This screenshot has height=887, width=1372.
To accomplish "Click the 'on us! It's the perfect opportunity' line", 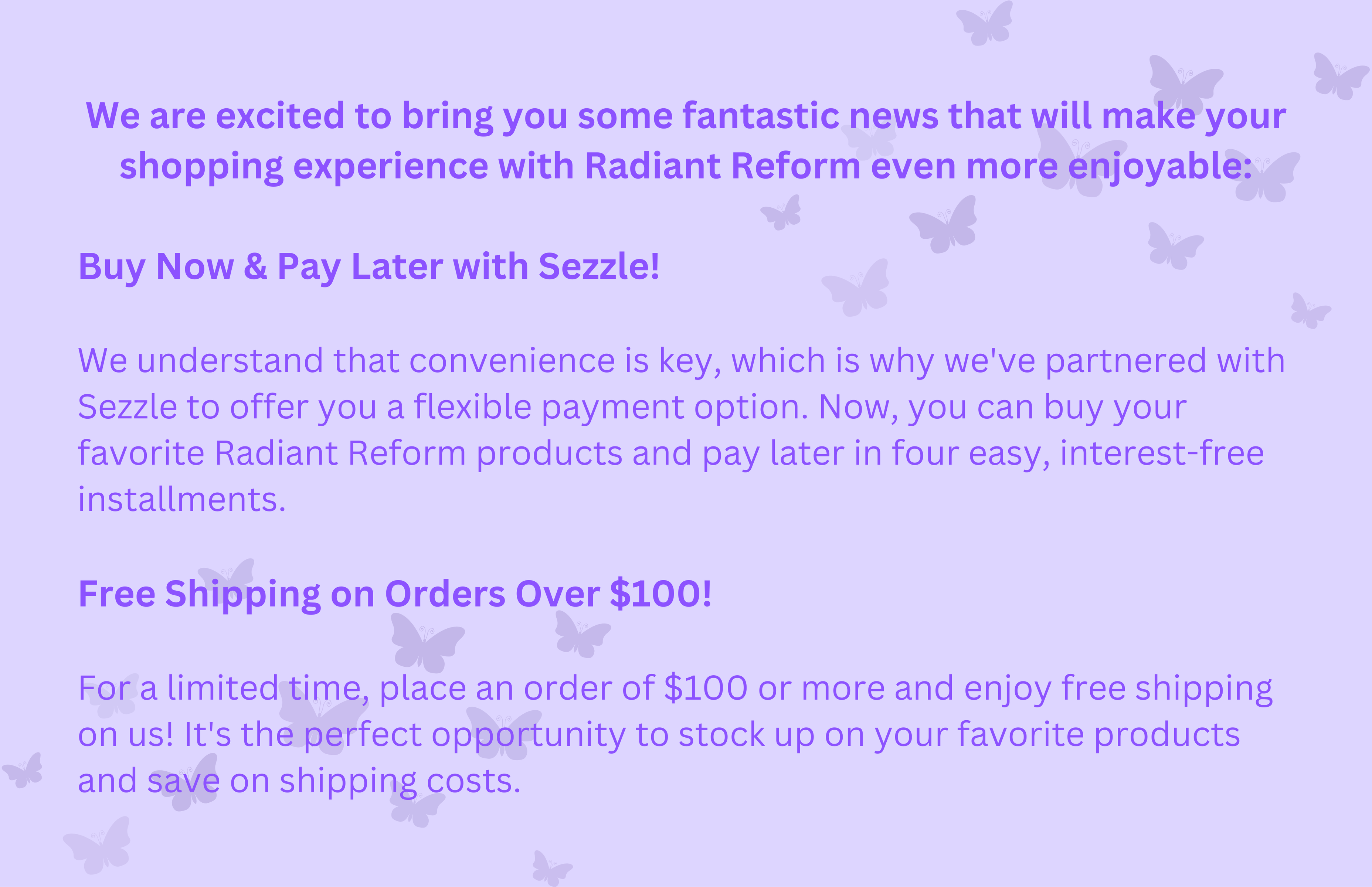I will (659, 735).
